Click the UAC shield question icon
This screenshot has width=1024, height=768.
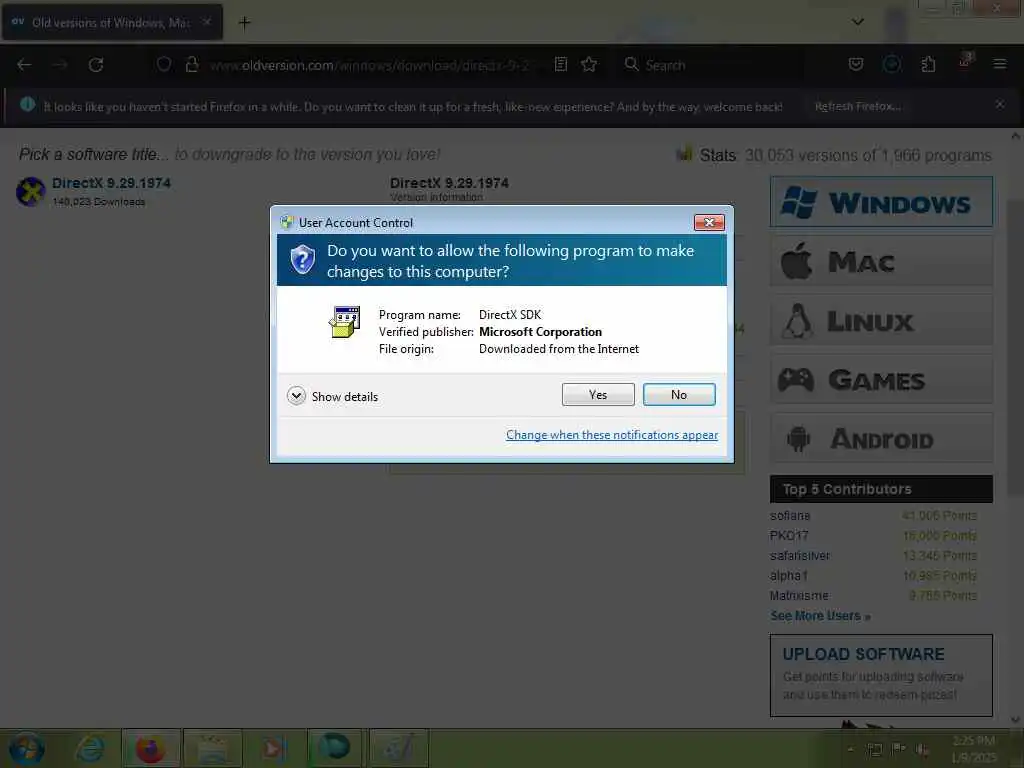pyautogui.click(x=302, y=260)
